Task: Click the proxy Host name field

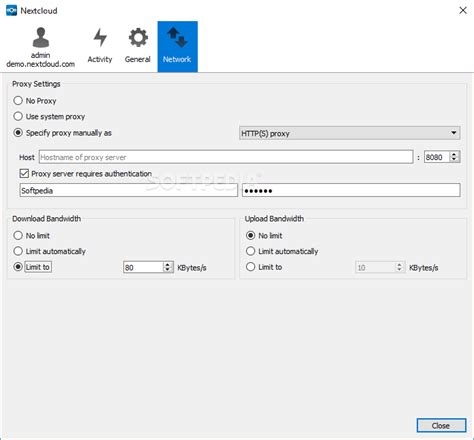Action: 226,157
